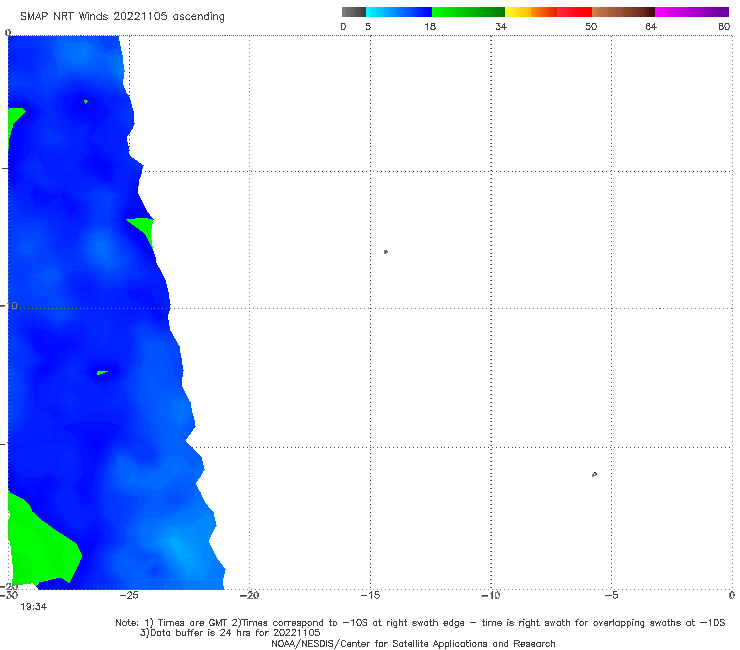The width and height of the screenshot is (740, 650).
Task: Click the color bar label "50"
Action: tap(591, 26)
